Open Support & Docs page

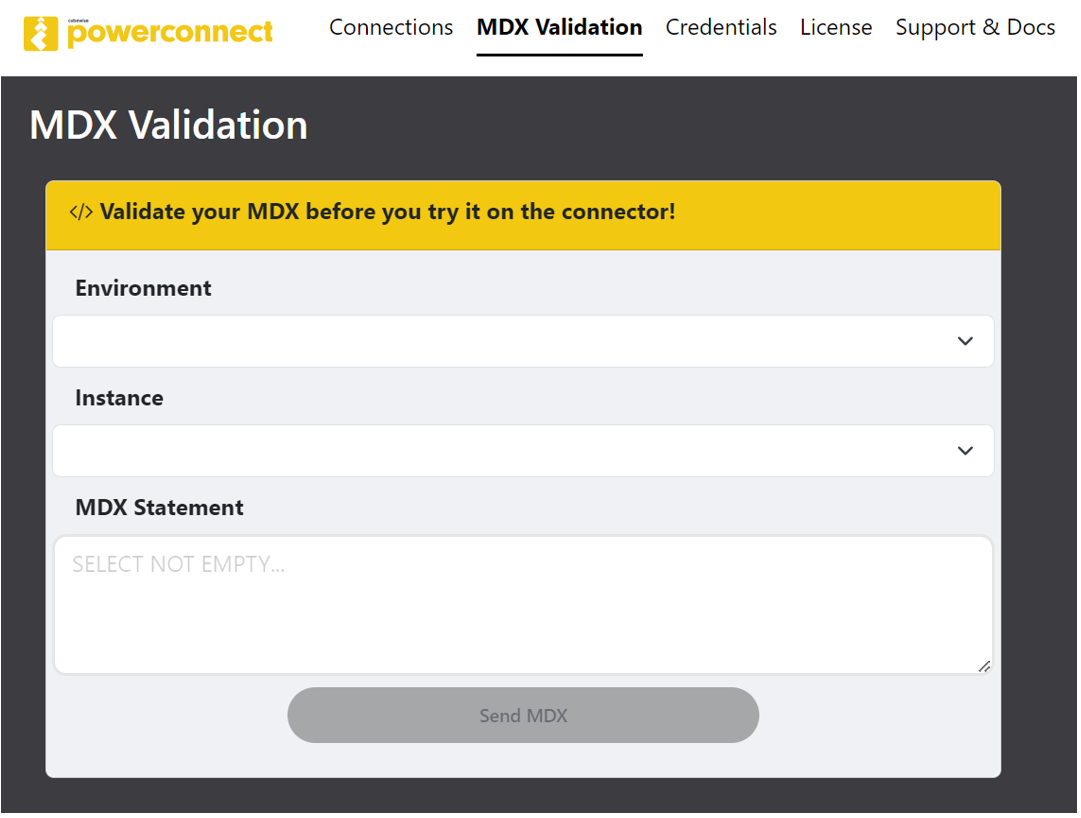click(976, 28)
